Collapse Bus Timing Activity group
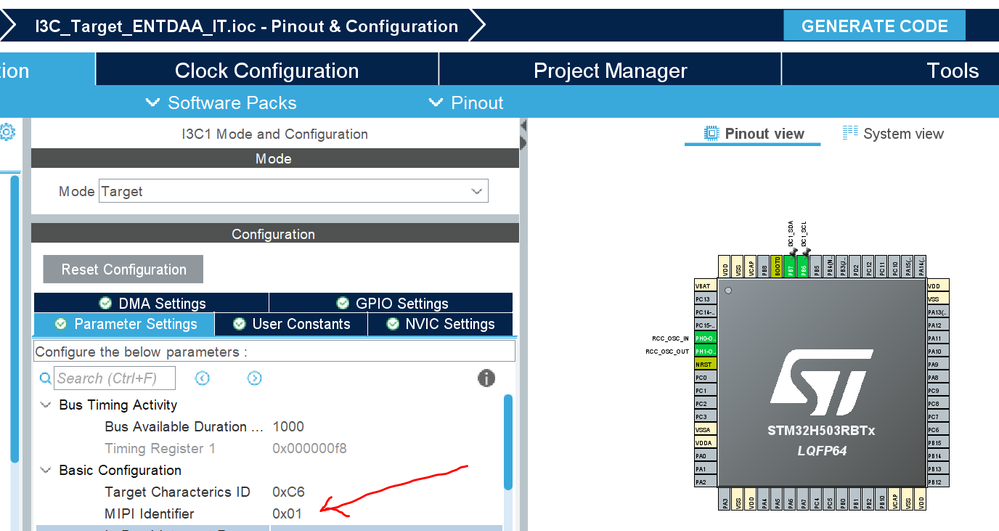The width and height of the screenshot is (999, 531). pos(45,405)
